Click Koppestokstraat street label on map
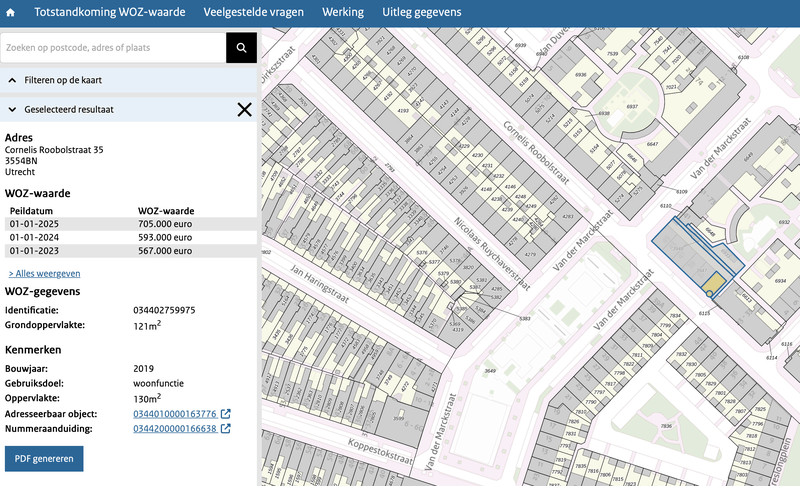 381,451
